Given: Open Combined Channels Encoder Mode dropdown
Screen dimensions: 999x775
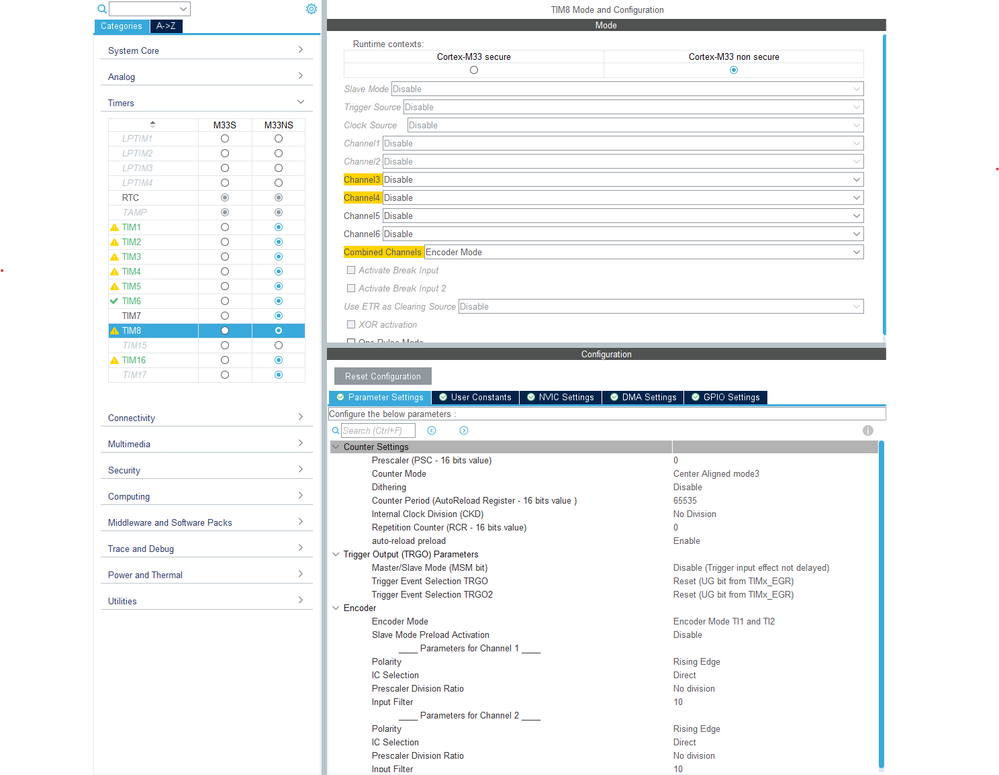Looking at the screenshot, I should (643, 252).
